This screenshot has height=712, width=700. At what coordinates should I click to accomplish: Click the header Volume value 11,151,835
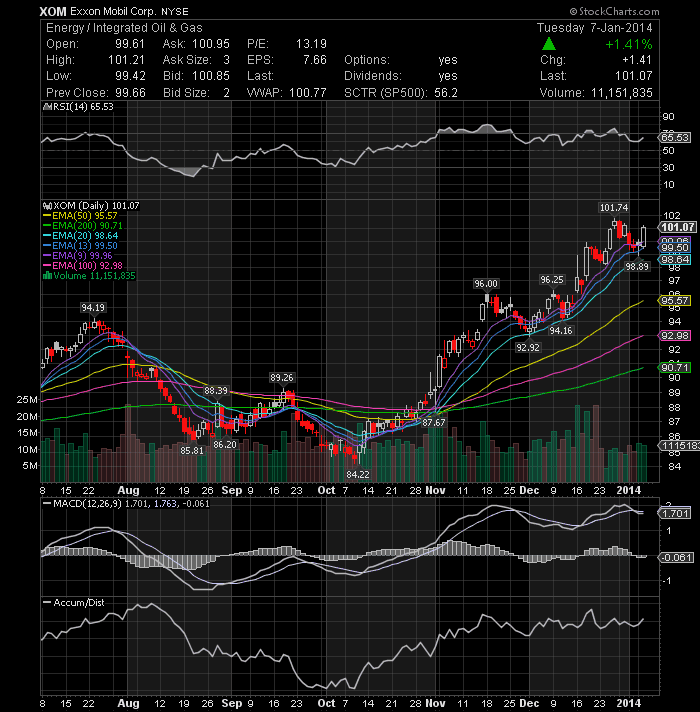621,93
